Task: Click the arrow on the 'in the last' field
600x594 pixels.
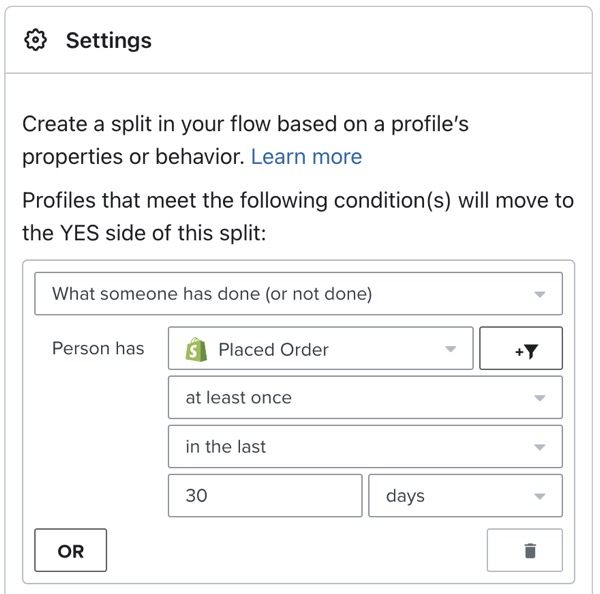Action: point(540,447)
